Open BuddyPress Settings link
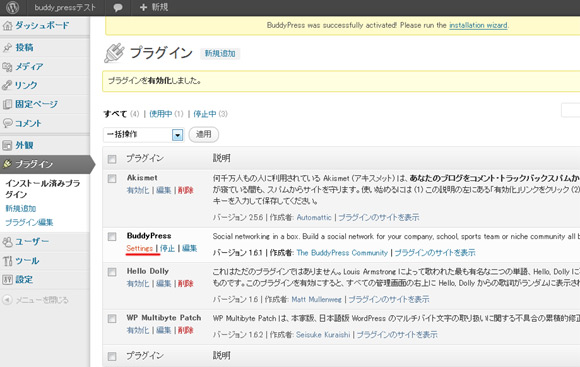Screen dimensions: 580x367 point(139,248)
